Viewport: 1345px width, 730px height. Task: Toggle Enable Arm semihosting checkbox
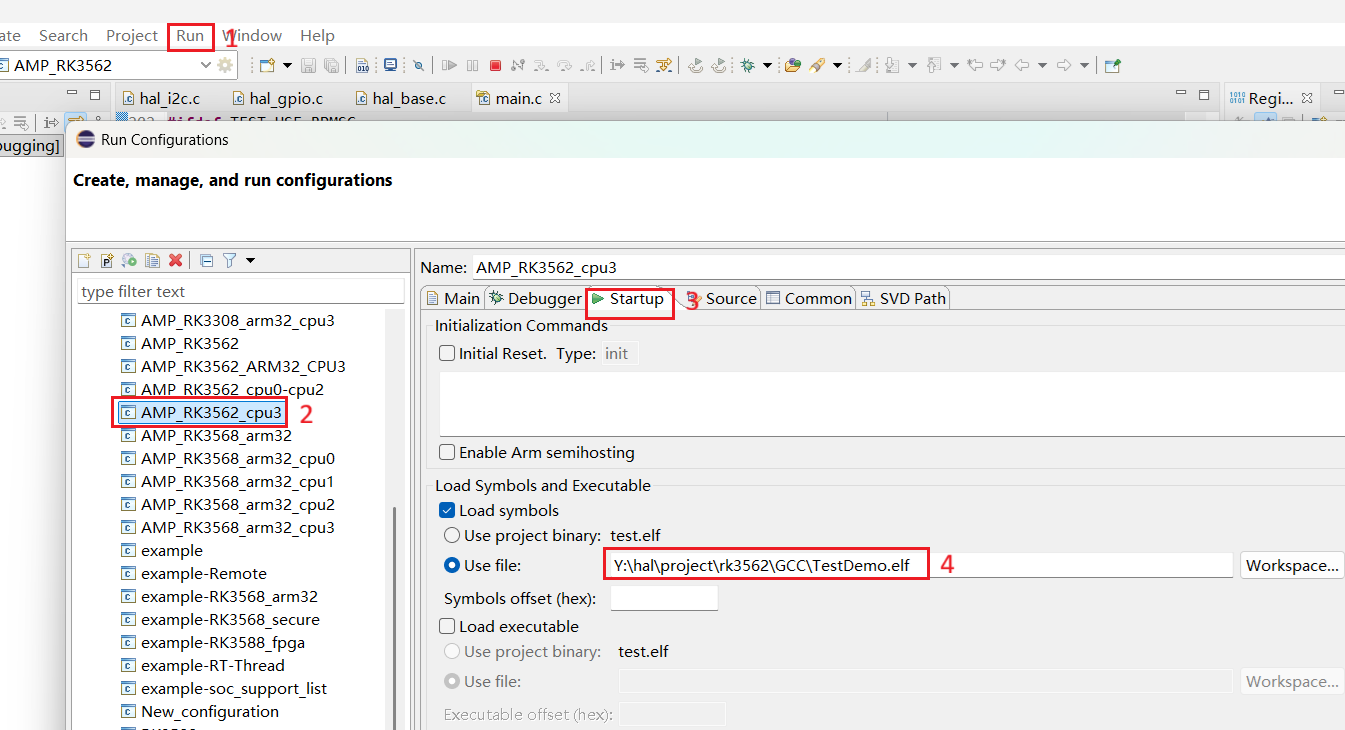[447, 452]
